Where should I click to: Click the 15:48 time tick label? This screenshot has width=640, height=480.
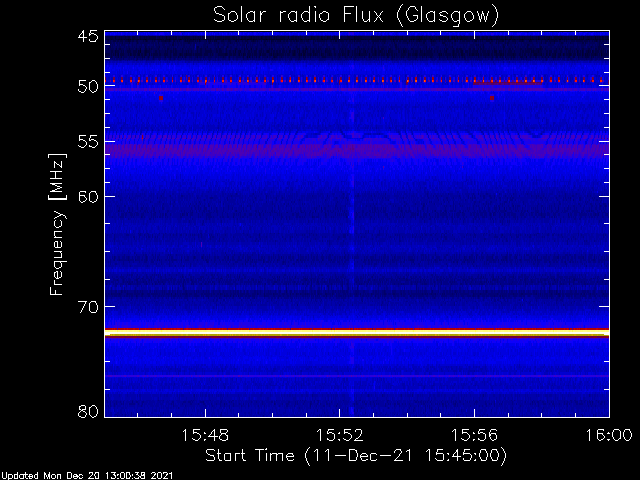click(x=205, y=435)
